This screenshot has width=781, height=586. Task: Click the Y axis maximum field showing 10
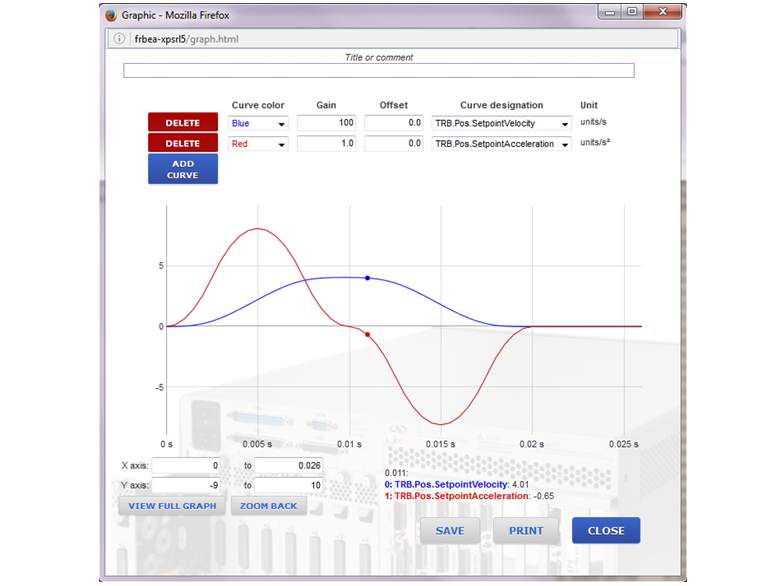[288, 486]
